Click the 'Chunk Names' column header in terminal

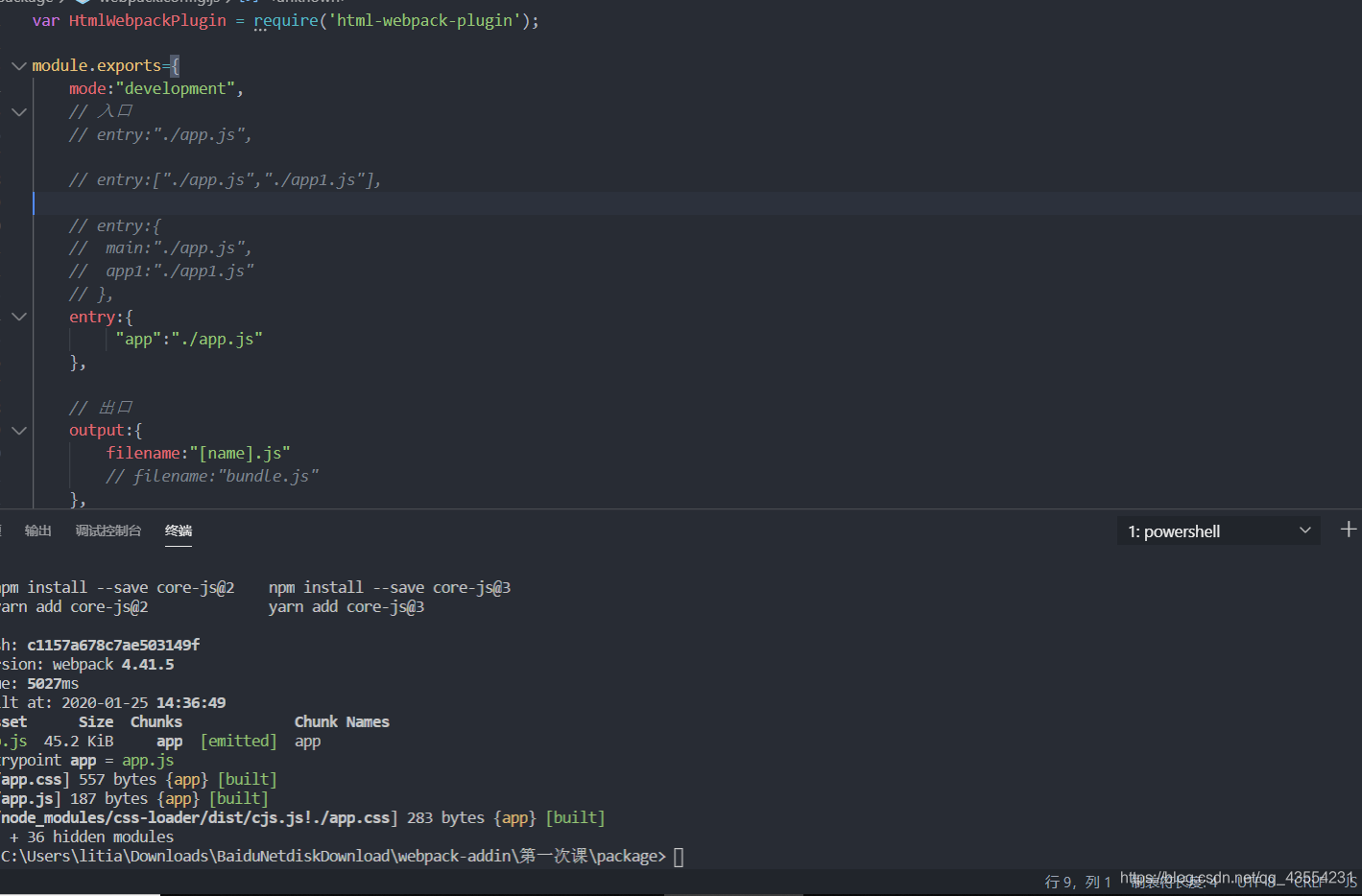[342, 721]
